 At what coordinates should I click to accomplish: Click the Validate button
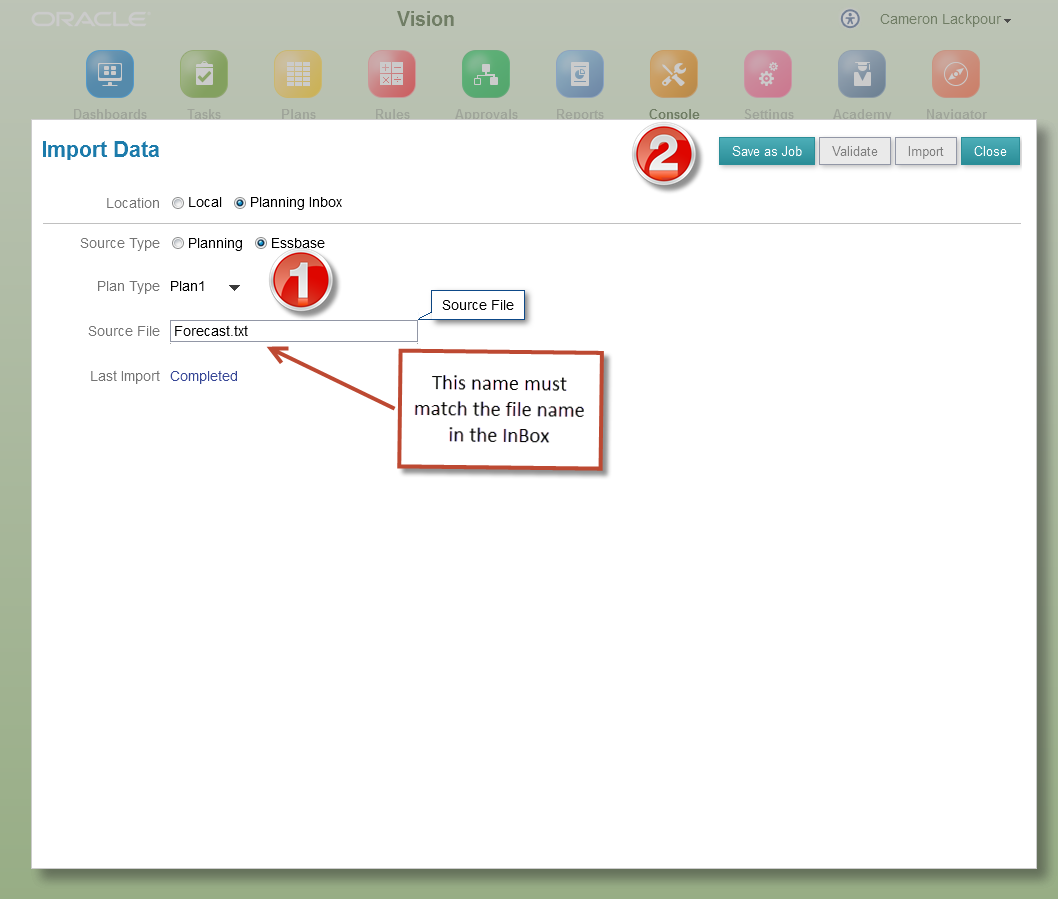point(855,151)
